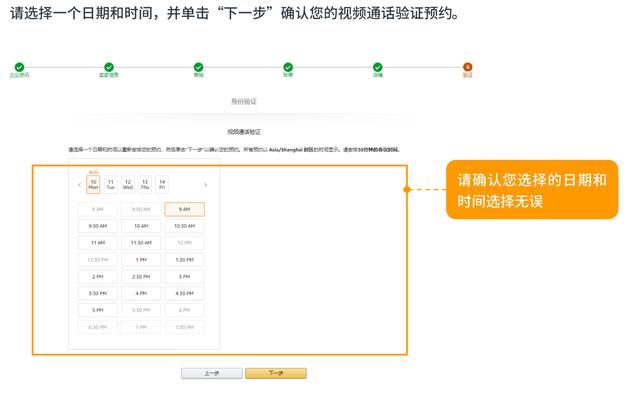Click the fourth green checkmark progress step

(288, 67)
